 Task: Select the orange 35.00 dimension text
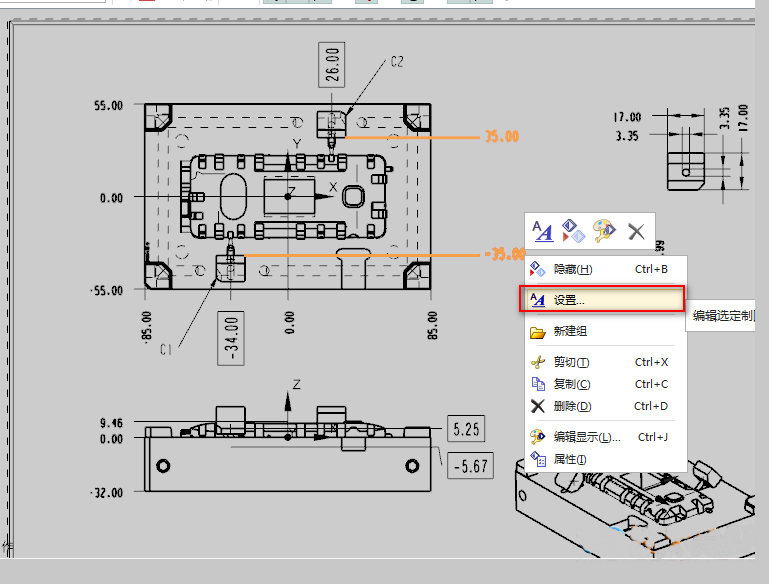(501, 137)
